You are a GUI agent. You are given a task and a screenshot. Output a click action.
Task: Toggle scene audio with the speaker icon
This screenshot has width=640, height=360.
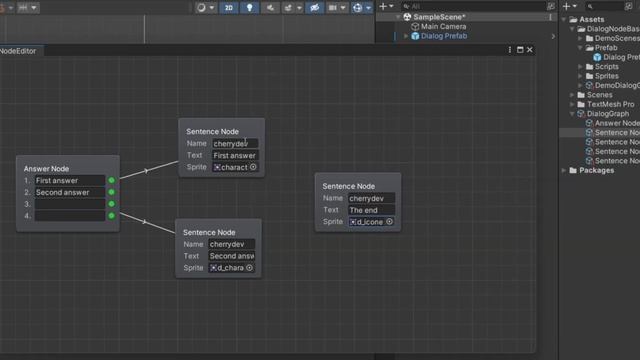tap(270, 7)
